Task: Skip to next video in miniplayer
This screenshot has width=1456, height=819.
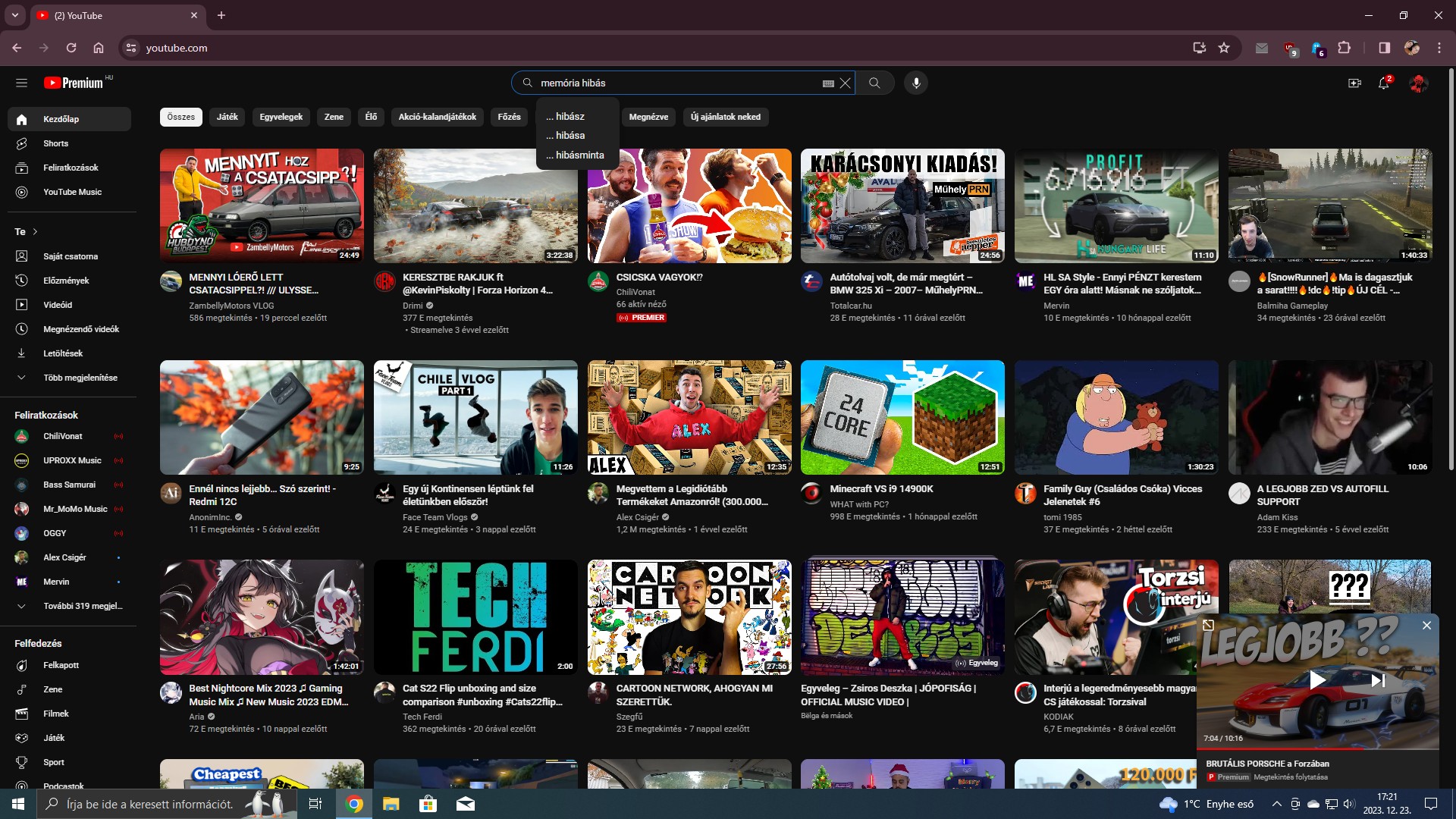Action: [1378, 679]
